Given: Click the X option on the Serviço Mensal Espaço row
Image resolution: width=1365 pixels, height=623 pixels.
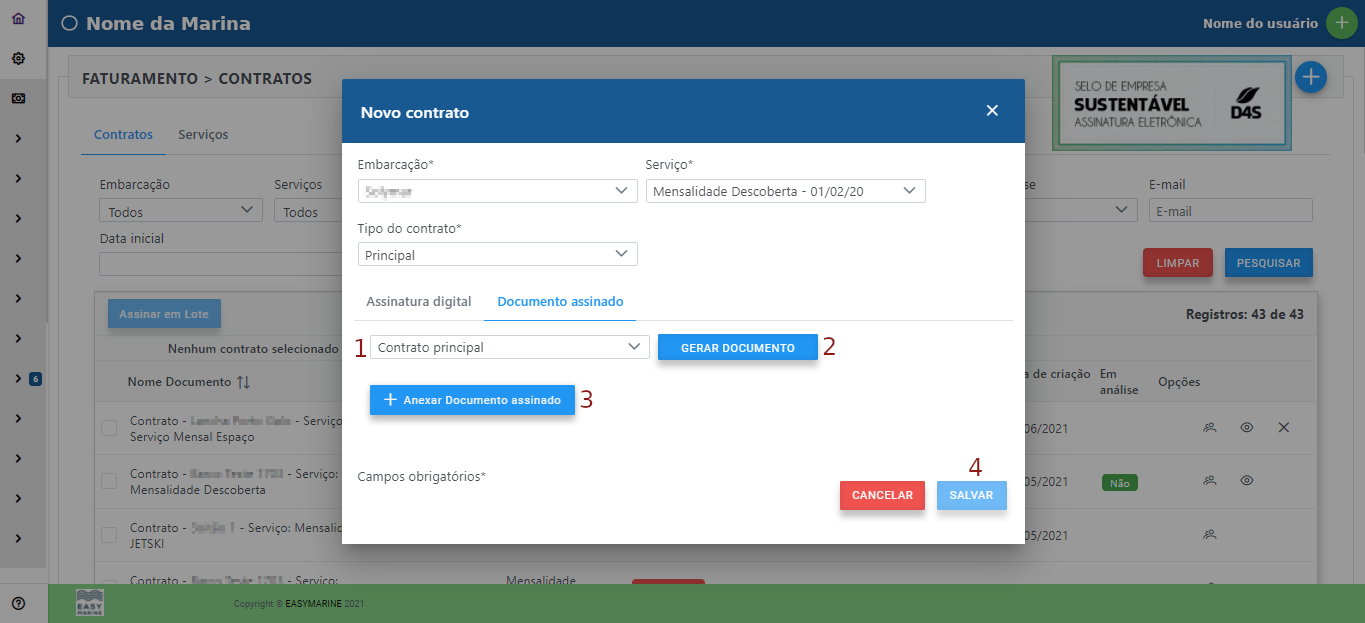Looking at the screenshot, I should point(1283,427).
